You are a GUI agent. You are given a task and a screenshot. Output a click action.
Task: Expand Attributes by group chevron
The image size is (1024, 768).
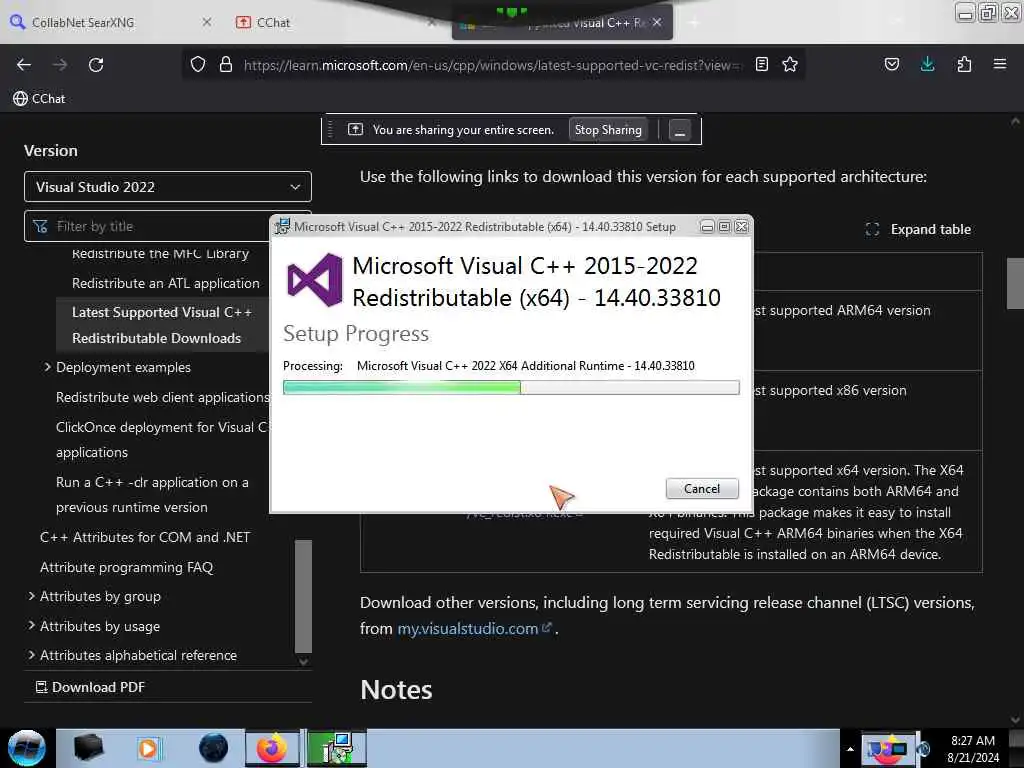pyautogui.click(x=31, y=596)
